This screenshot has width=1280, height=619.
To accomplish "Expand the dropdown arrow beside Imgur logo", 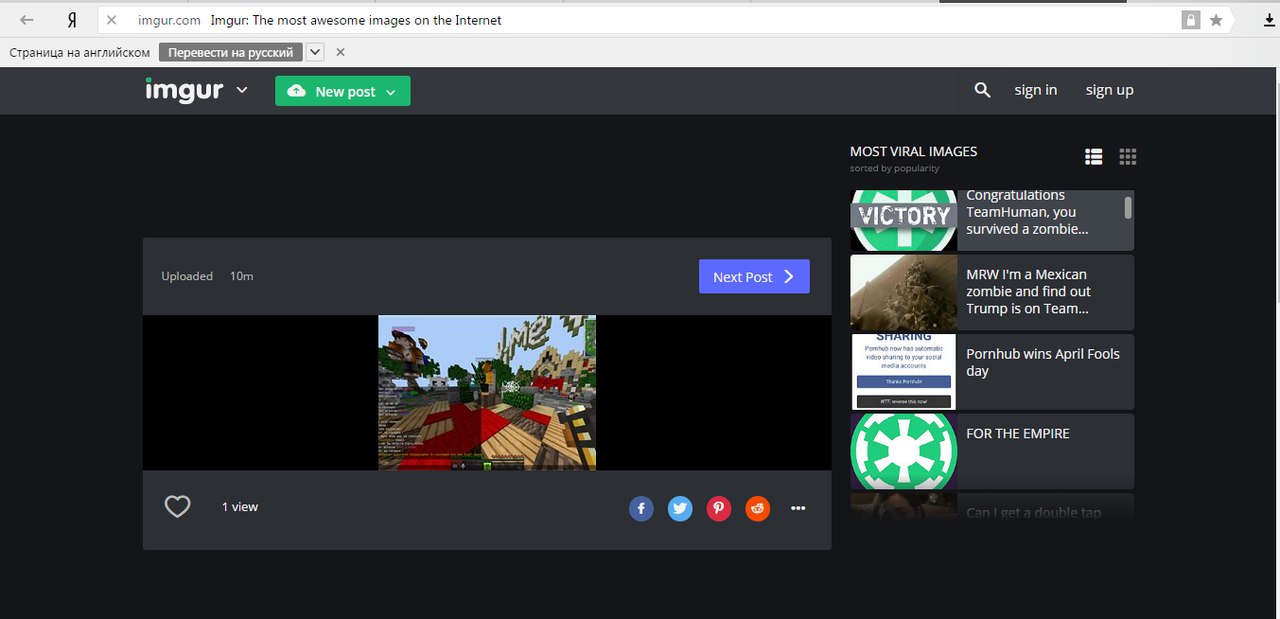I will coord(242,90).
